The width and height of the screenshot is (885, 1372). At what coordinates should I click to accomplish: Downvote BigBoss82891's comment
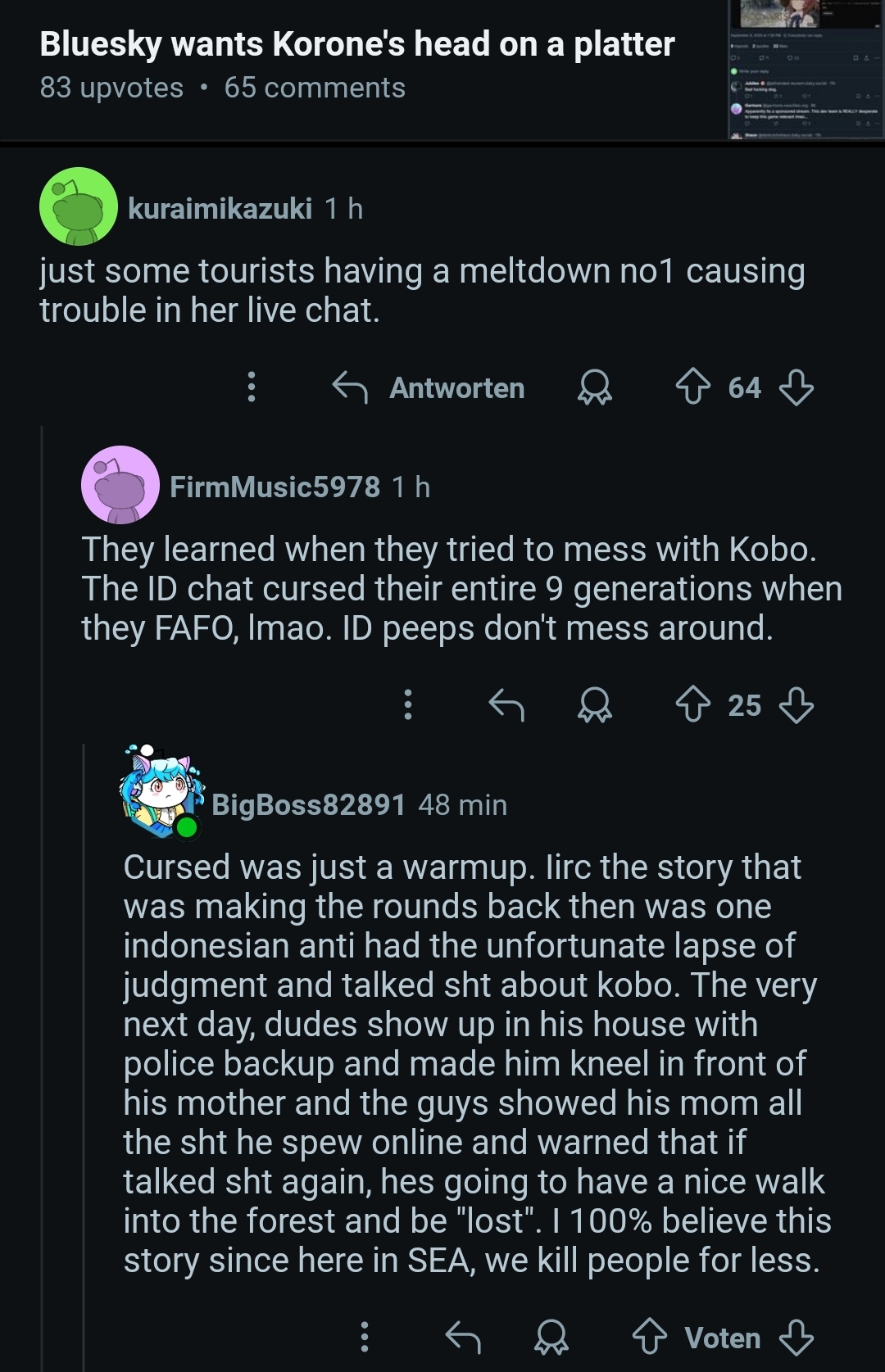pos(796,1338)
